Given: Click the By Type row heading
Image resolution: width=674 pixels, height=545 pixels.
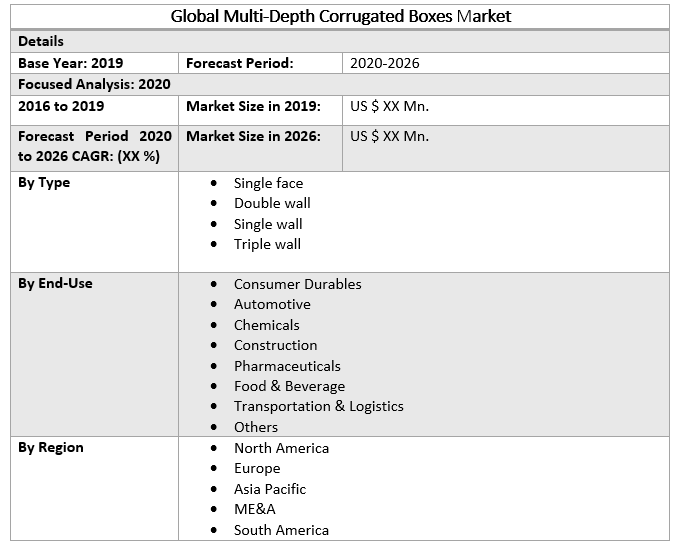Looking at the screenshot, I should [x=44, y=183].
